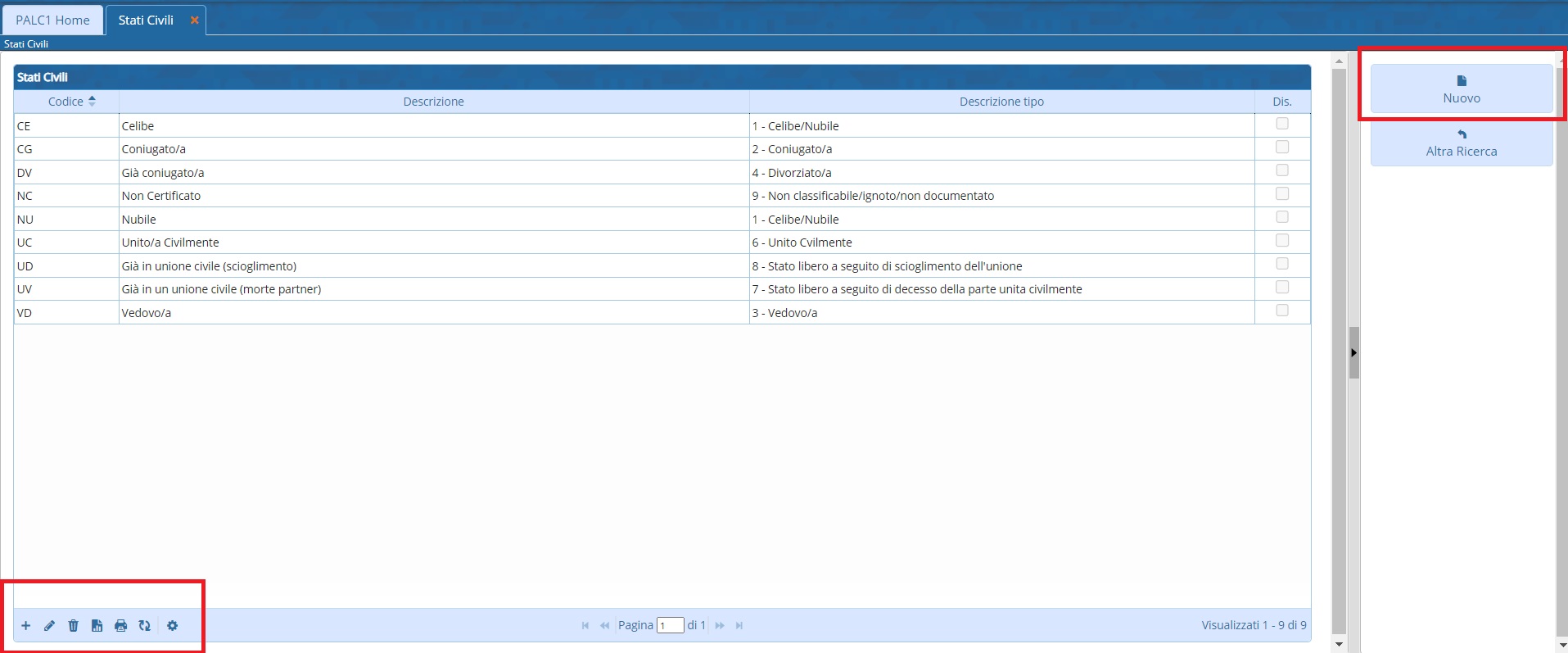Image resolution: width=1568 pixels, height=653 pixels.
Task: Click the export file icon in footer
Action: 97,626
